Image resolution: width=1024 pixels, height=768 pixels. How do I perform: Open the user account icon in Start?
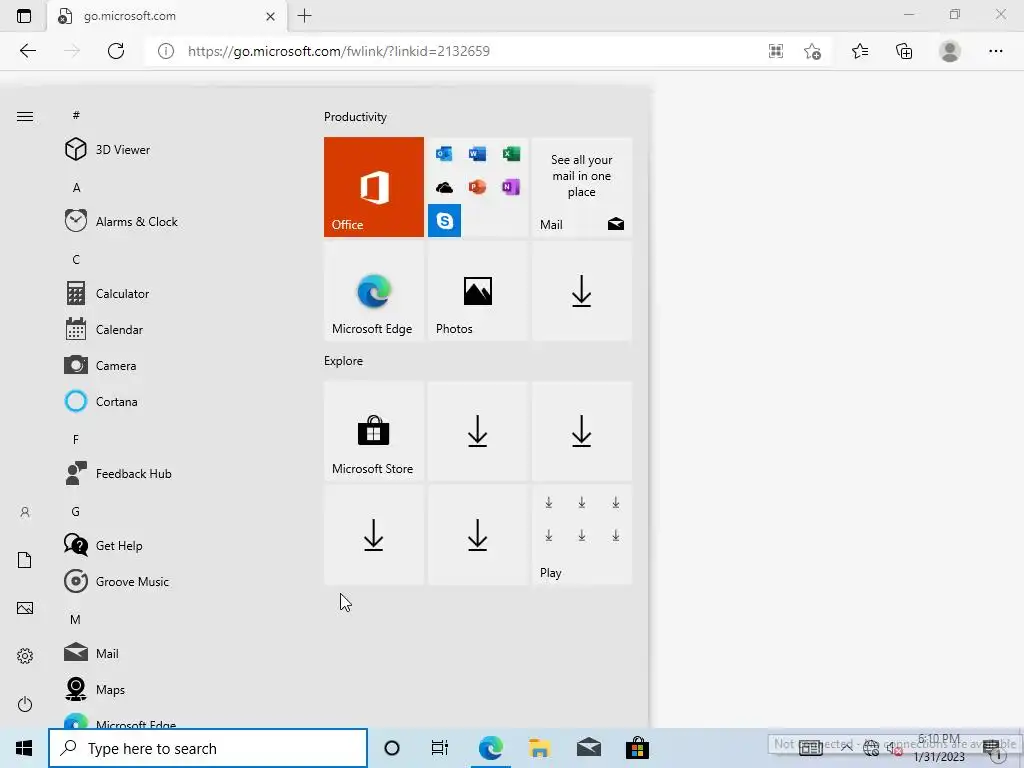(x=25, y=513)
